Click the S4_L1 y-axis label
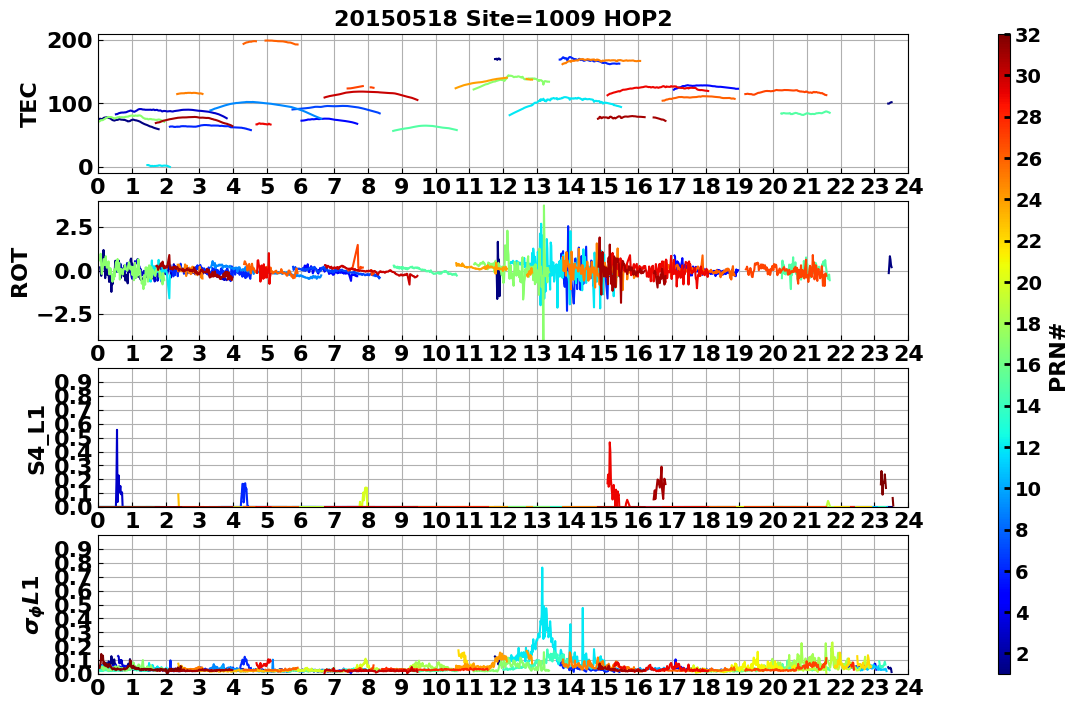The width and height of the screenshot is (1077, 709). tap(36, 440)
